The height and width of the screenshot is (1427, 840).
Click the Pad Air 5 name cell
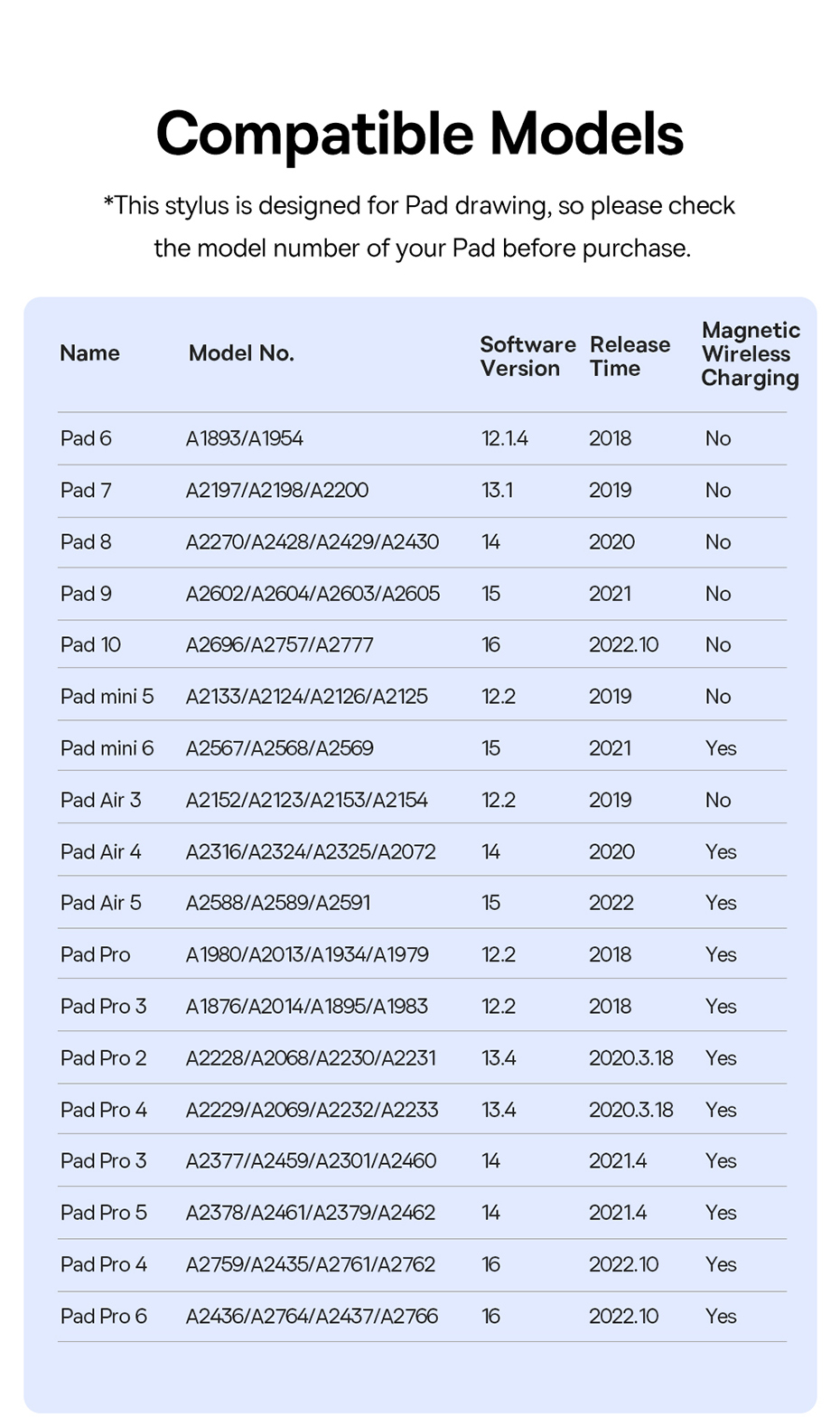[x=100, y=903]
